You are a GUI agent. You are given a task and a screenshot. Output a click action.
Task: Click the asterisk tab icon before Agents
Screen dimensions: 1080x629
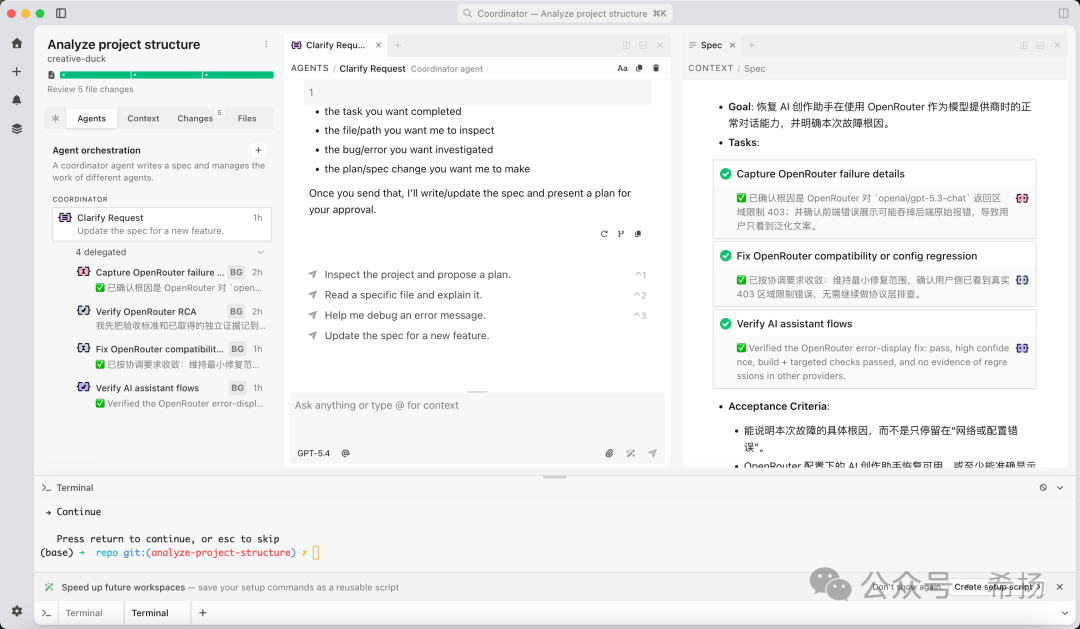pyautogui.click(x=56, y=118)
